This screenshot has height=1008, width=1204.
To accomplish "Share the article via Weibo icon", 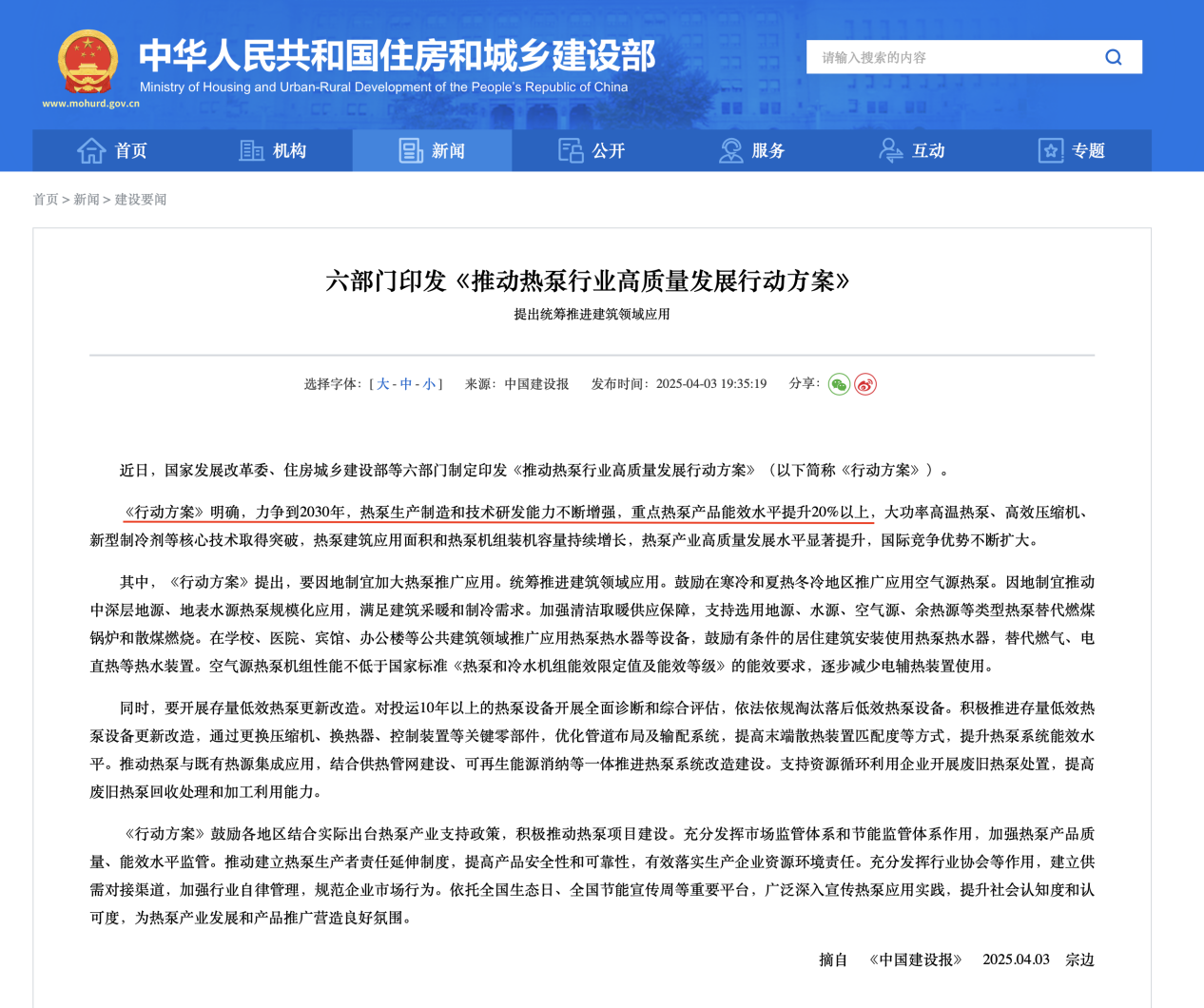I will tap(865, 384).
